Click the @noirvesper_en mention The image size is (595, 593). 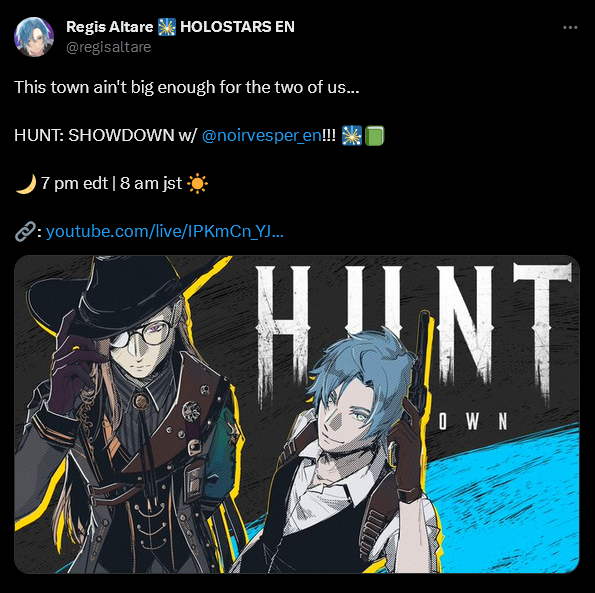(262, 135)
